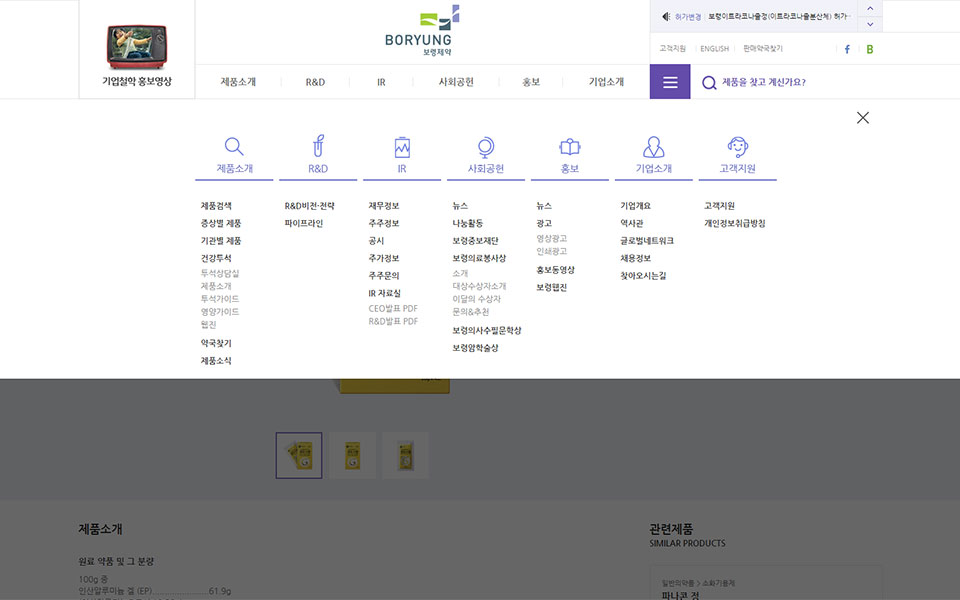Open the CEO발표 PDF link
The image size is (960, 600).
tap(393, 309)
